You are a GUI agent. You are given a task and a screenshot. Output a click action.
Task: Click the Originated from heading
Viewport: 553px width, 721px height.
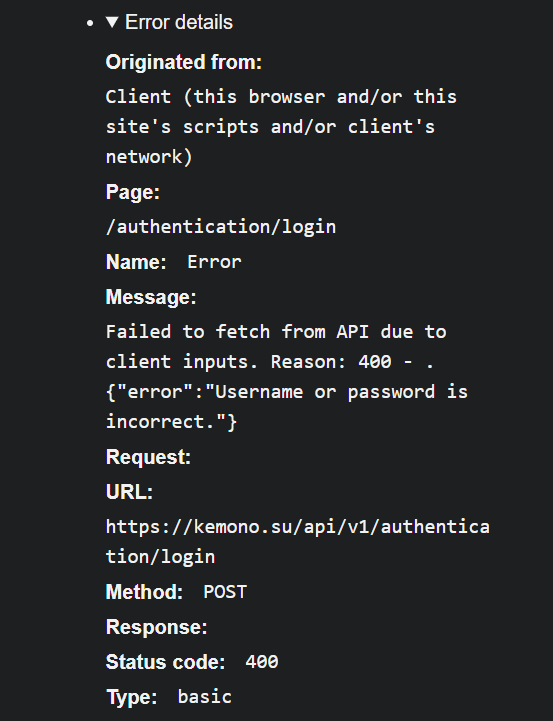pyautogui.click(x=184, y=62)
